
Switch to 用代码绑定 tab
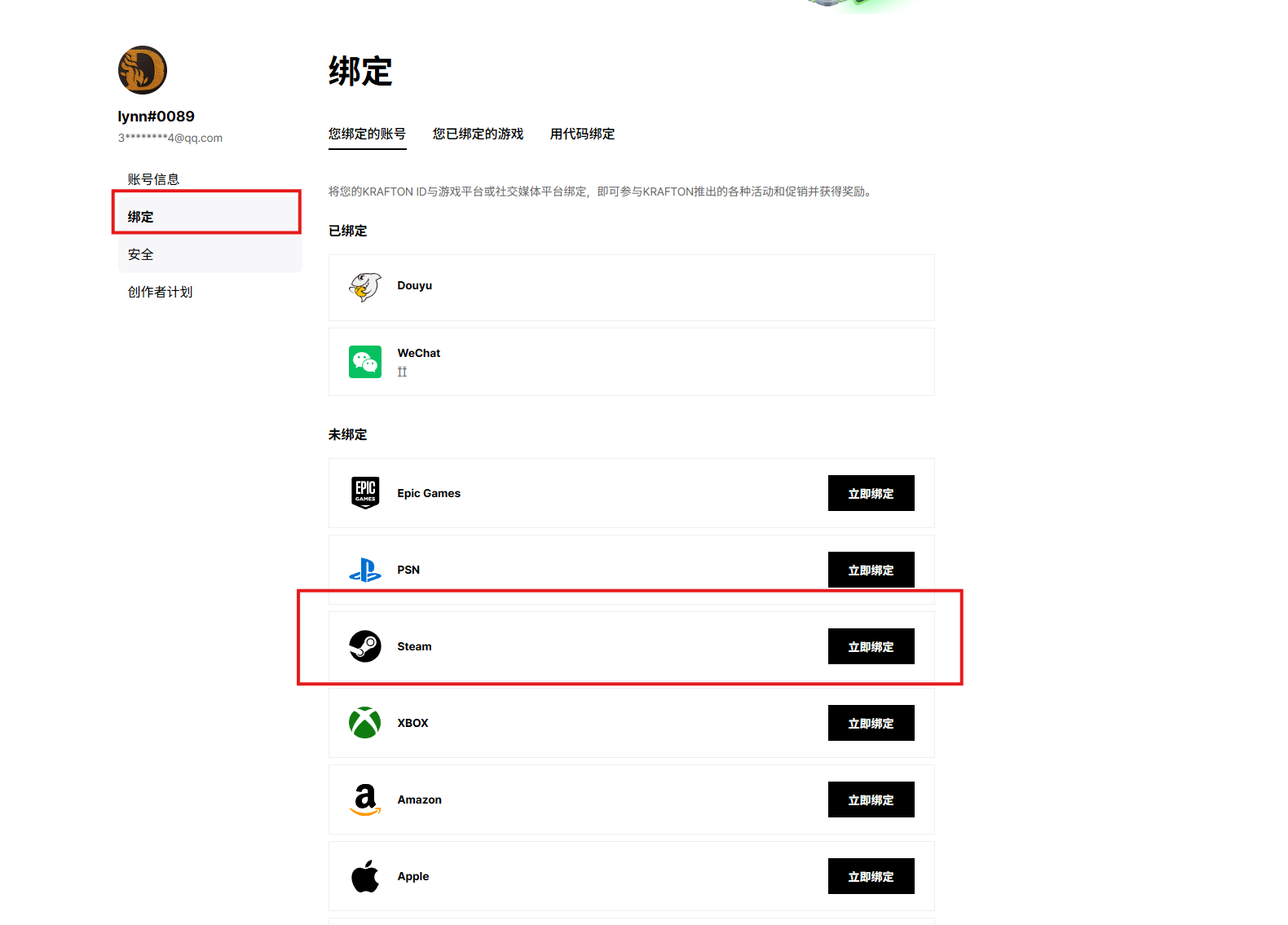coord(582,134)
